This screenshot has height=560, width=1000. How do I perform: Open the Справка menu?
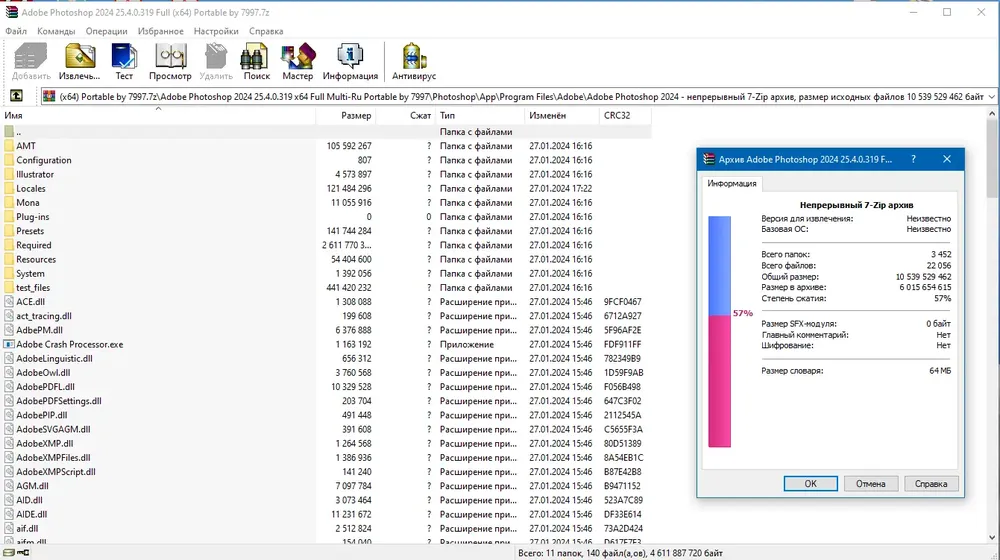point(266,31)
